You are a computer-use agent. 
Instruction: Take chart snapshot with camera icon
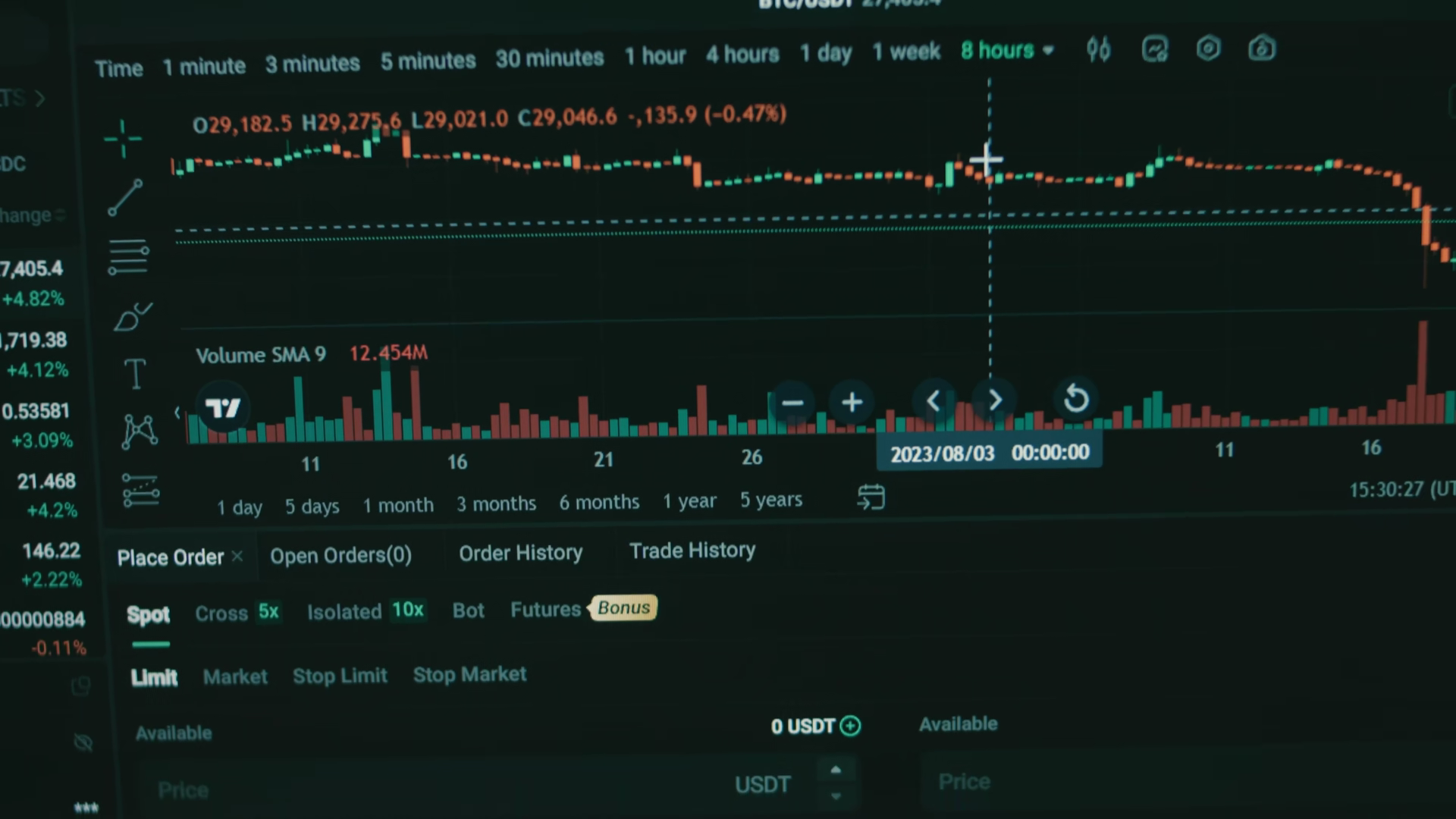point(1262,49)
